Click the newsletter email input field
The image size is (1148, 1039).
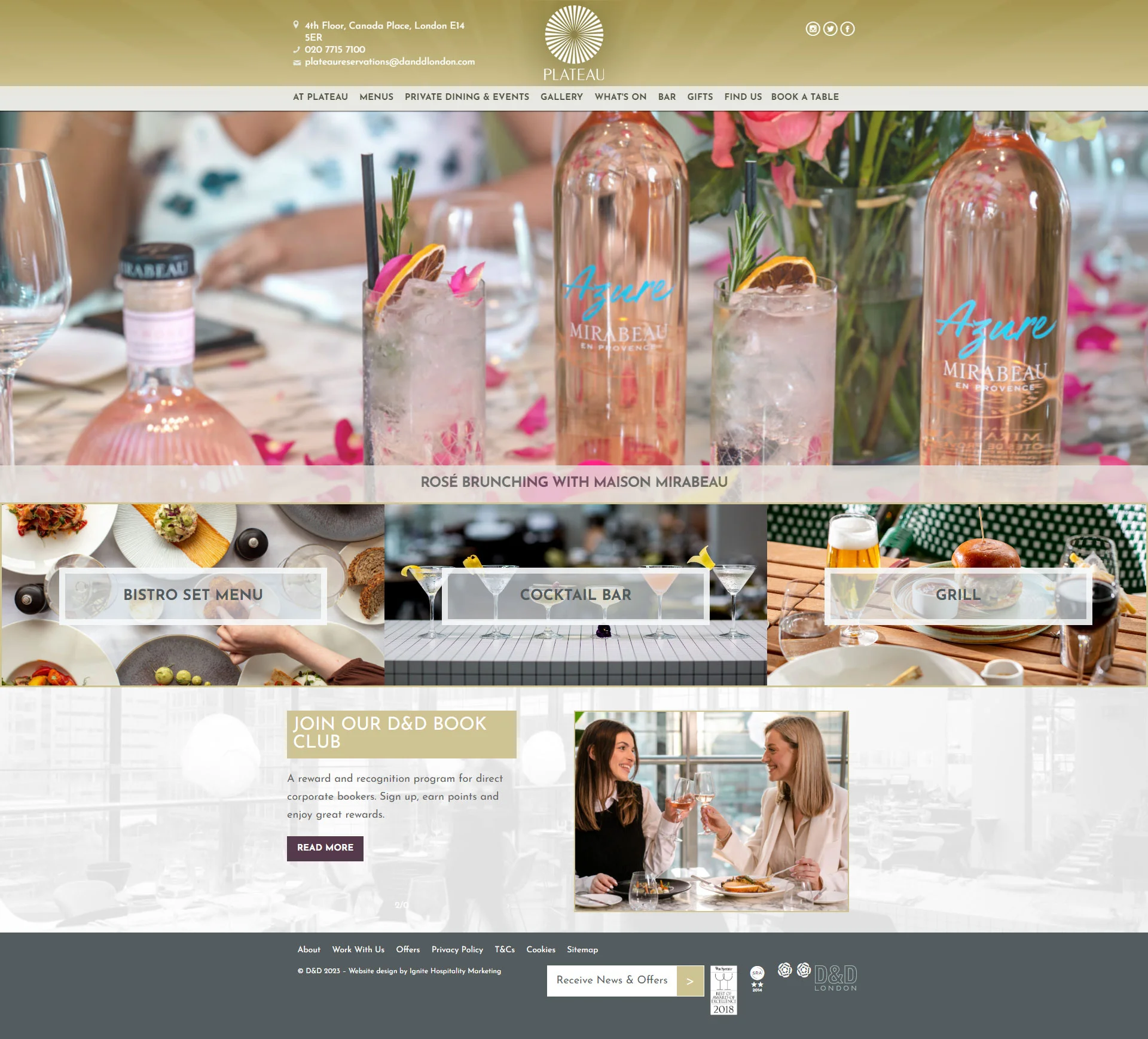coord(612,980)
